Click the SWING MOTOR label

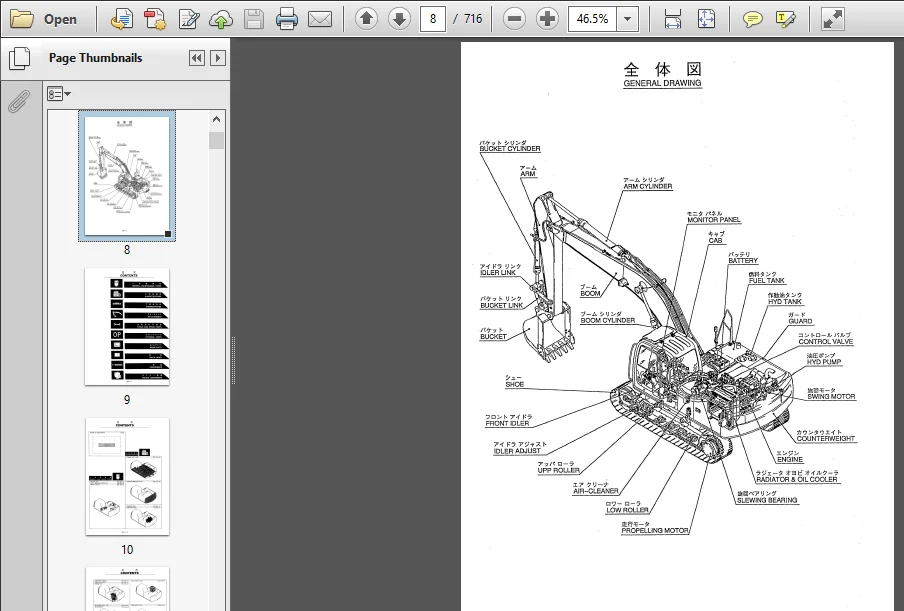coord(831,397)
